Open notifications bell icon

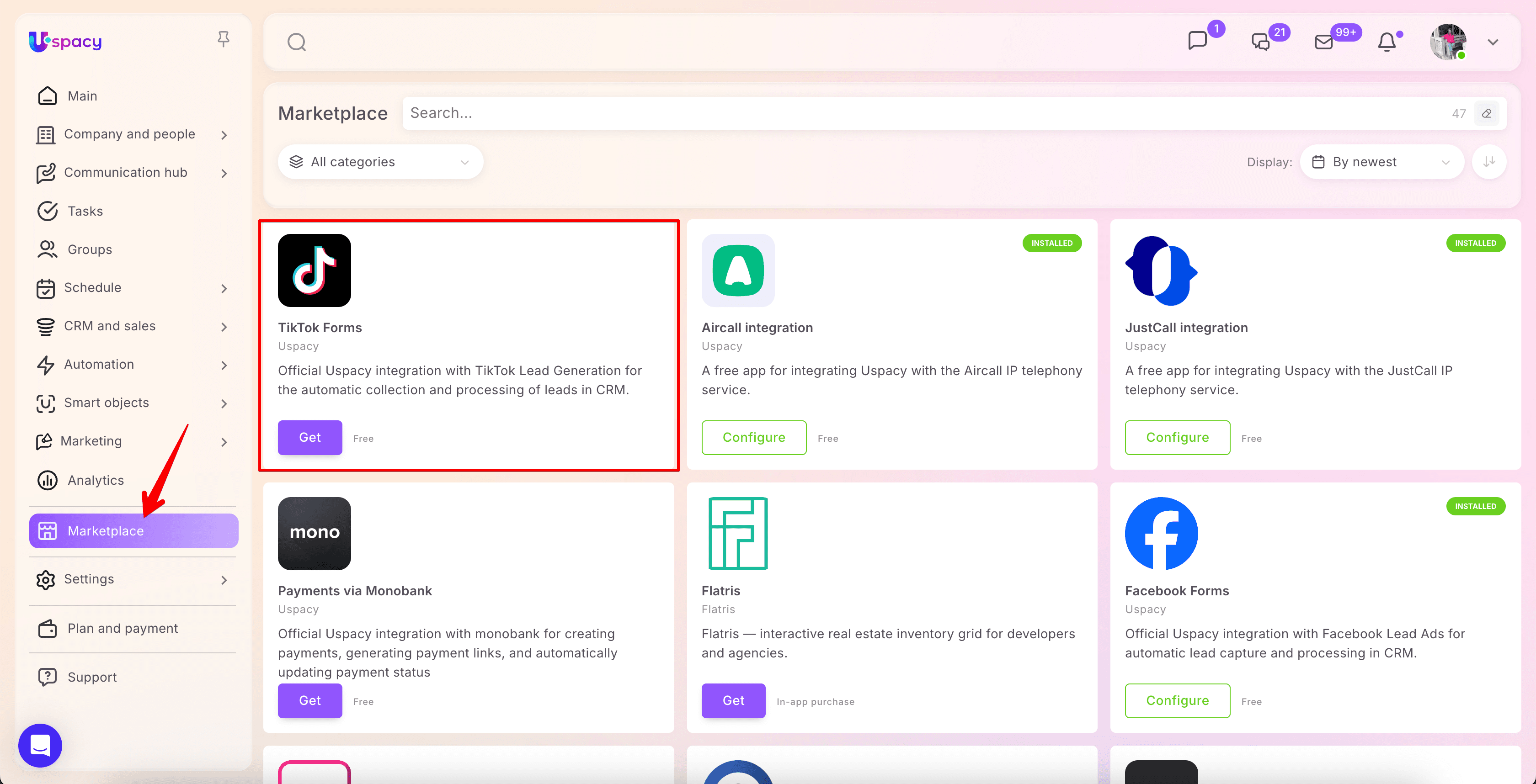coord(1387,42)
